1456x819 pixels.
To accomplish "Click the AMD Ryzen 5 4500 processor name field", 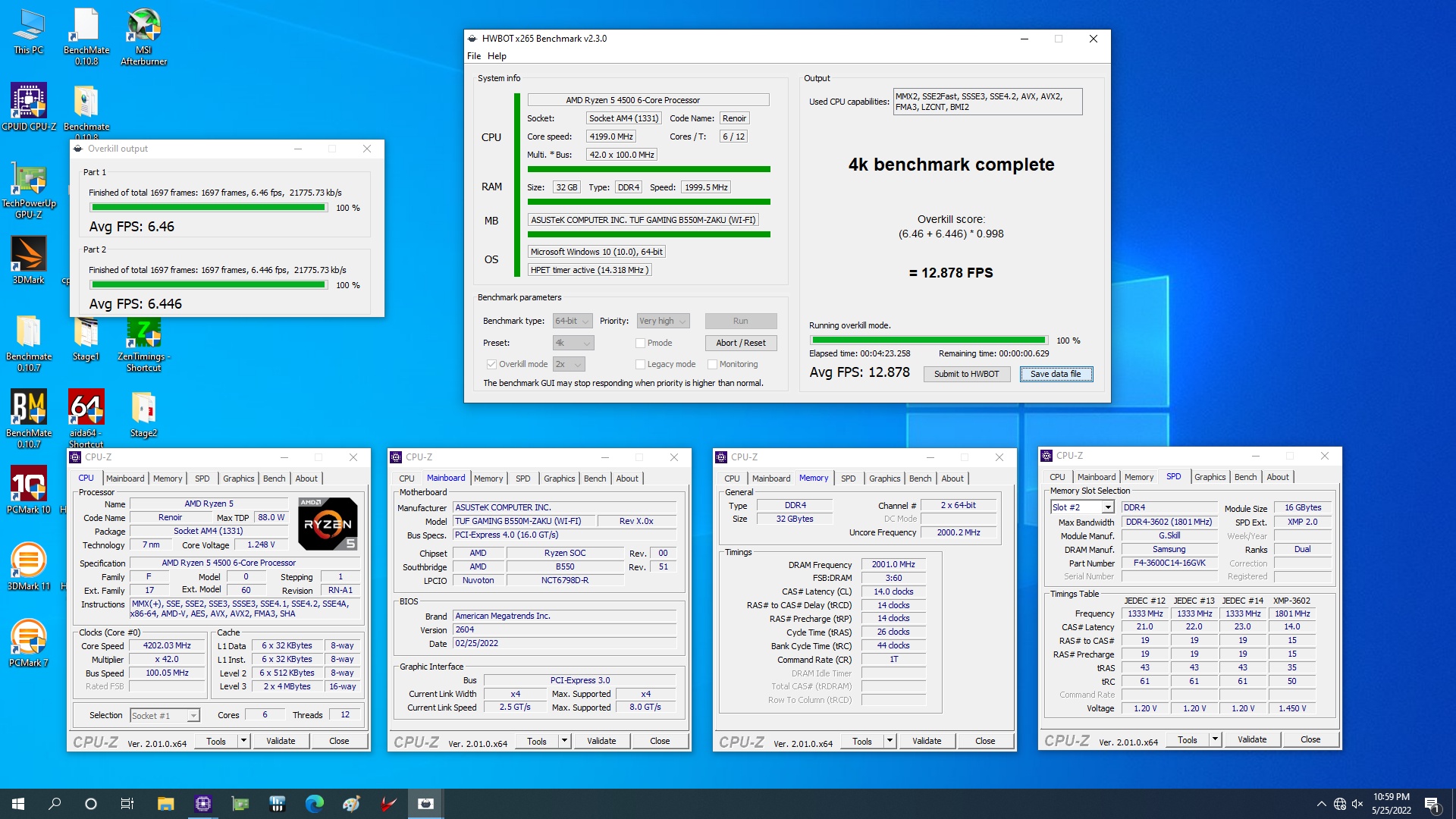I will [648, 100].
